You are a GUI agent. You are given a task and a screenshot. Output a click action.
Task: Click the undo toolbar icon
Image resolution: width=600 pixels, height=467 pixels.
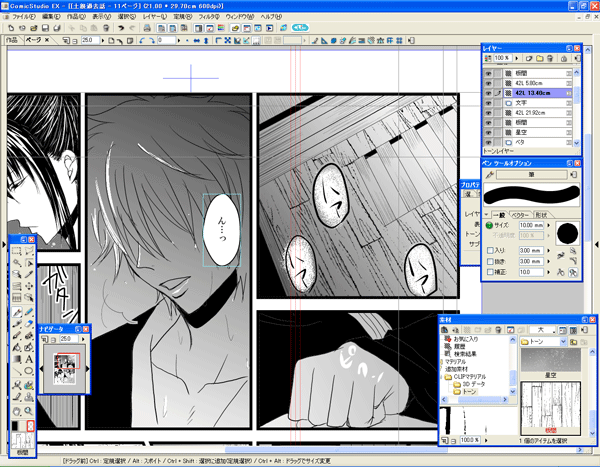click(x=121, y=28)
